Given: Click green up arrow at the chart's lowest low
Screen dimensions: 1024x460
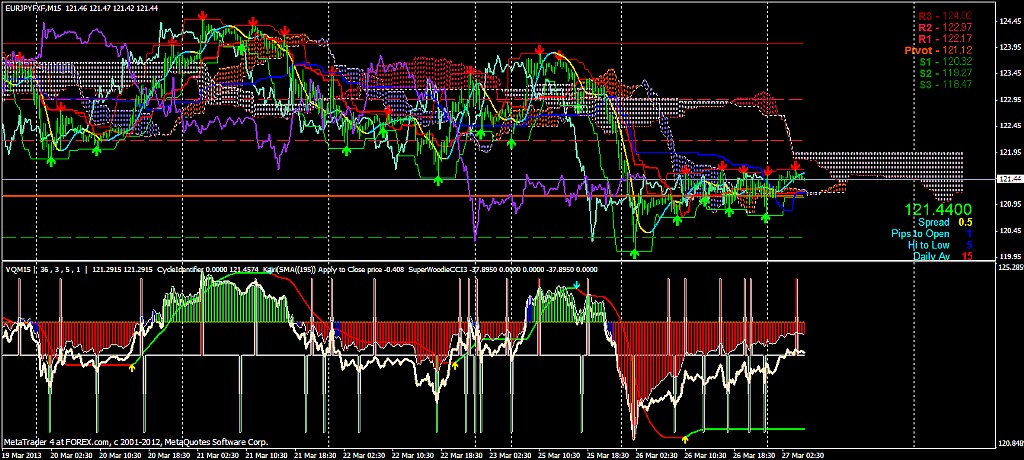Looking at the screenshot, I should coord(633,254).
